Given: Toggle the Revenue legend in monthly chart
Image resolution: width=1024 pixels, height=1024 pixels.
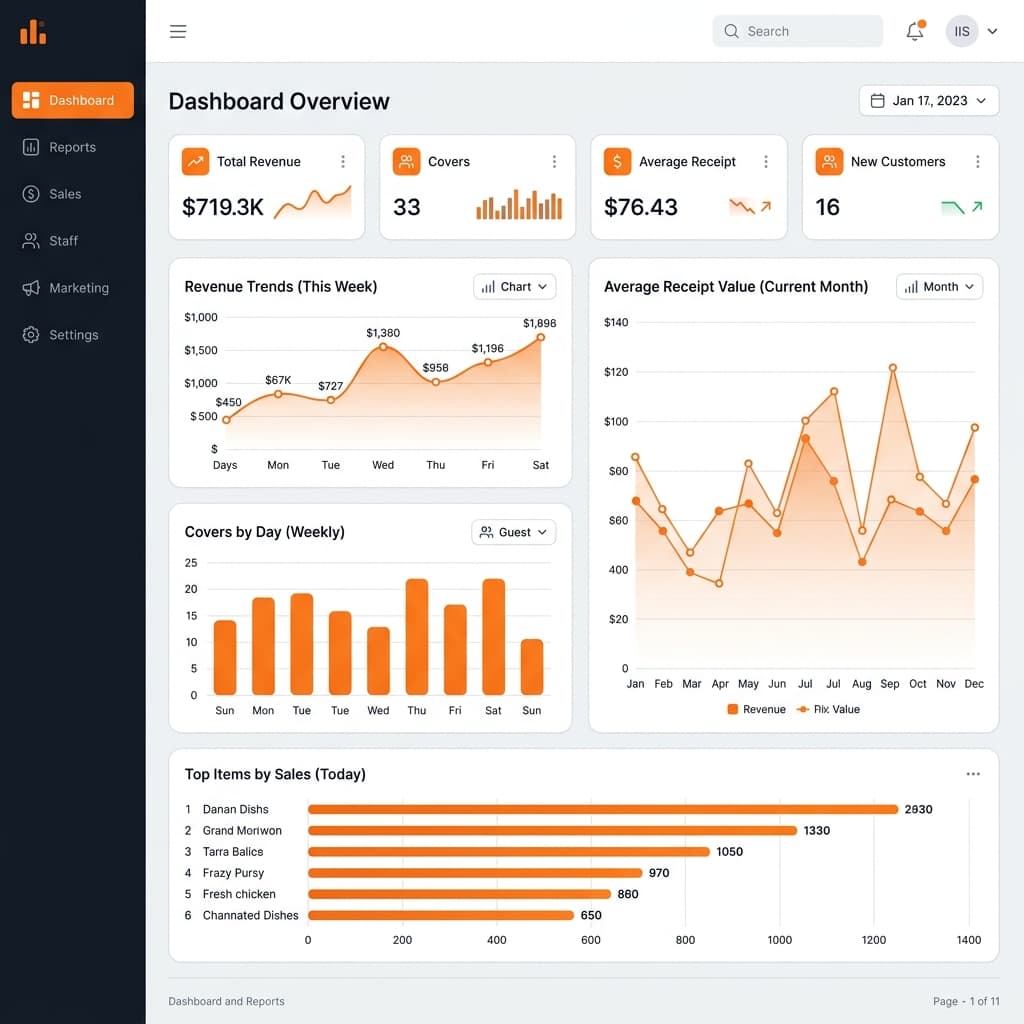Looking at the screenshot, I should point(755,709).
